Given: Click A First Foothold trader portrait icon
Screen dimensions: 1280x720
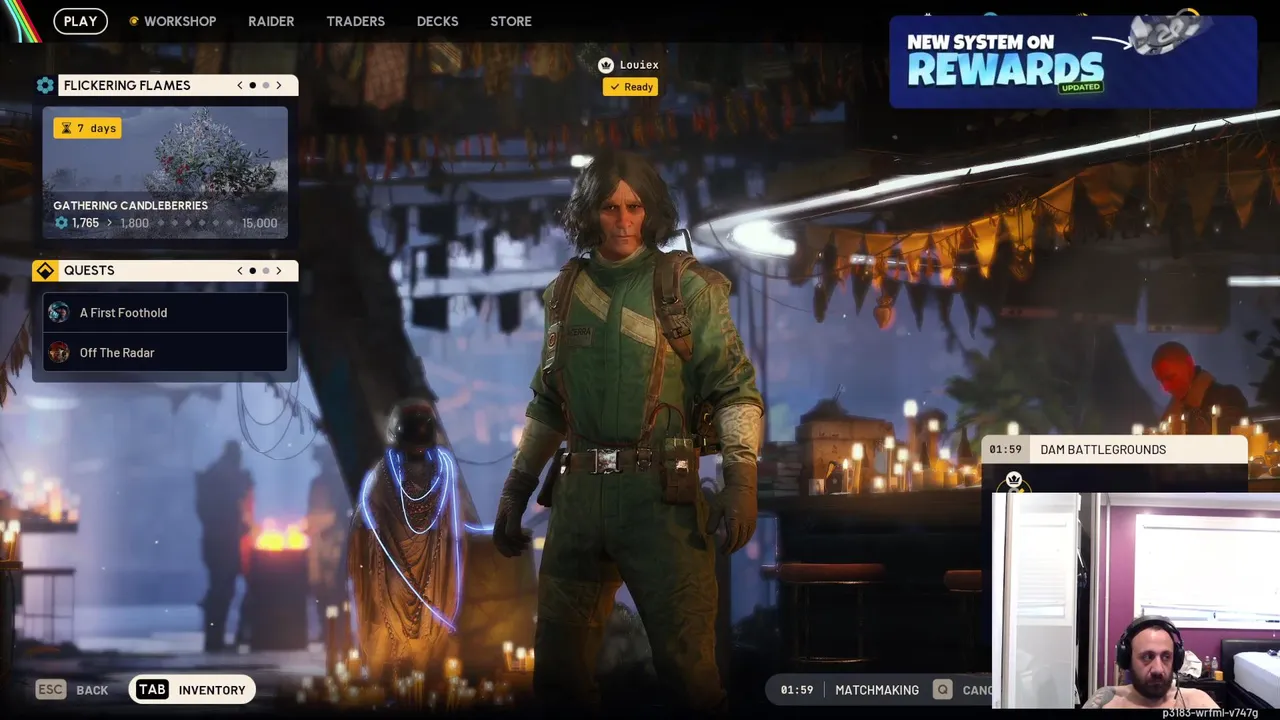Looking at the screenshot, I should [x=59, y=312].
